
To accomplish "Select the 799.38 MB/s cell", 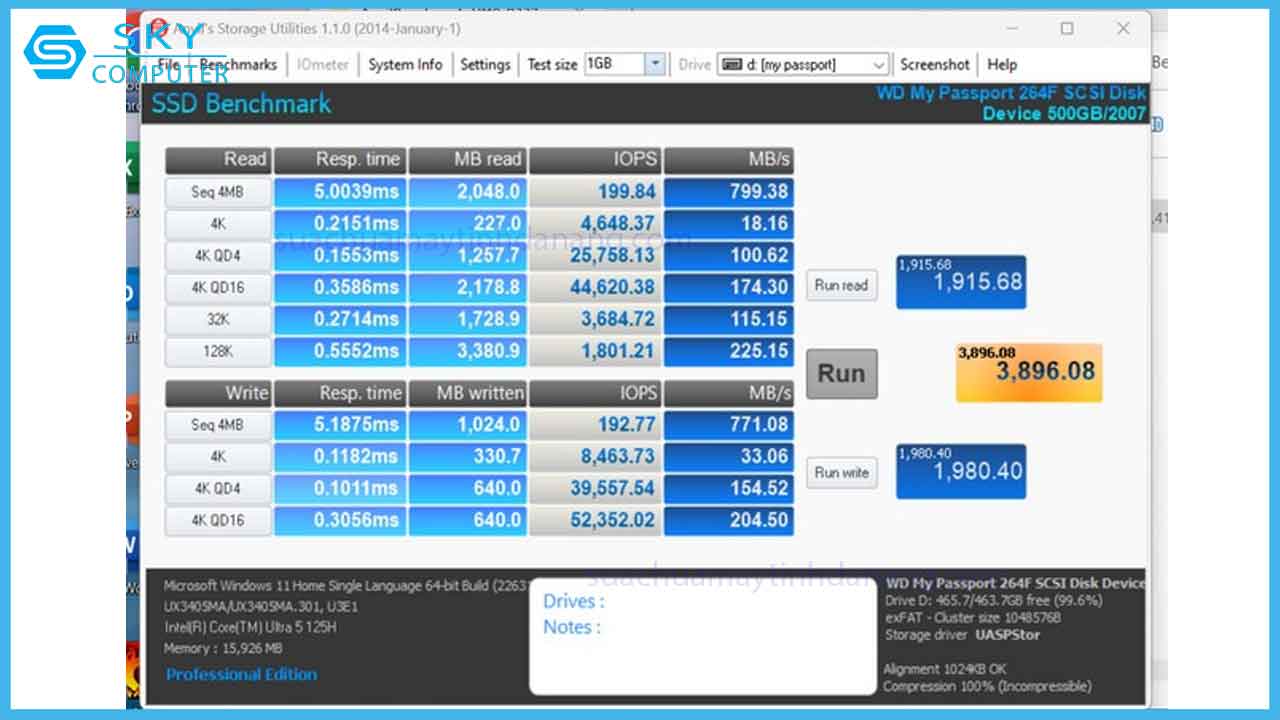I will coord(728,191).
